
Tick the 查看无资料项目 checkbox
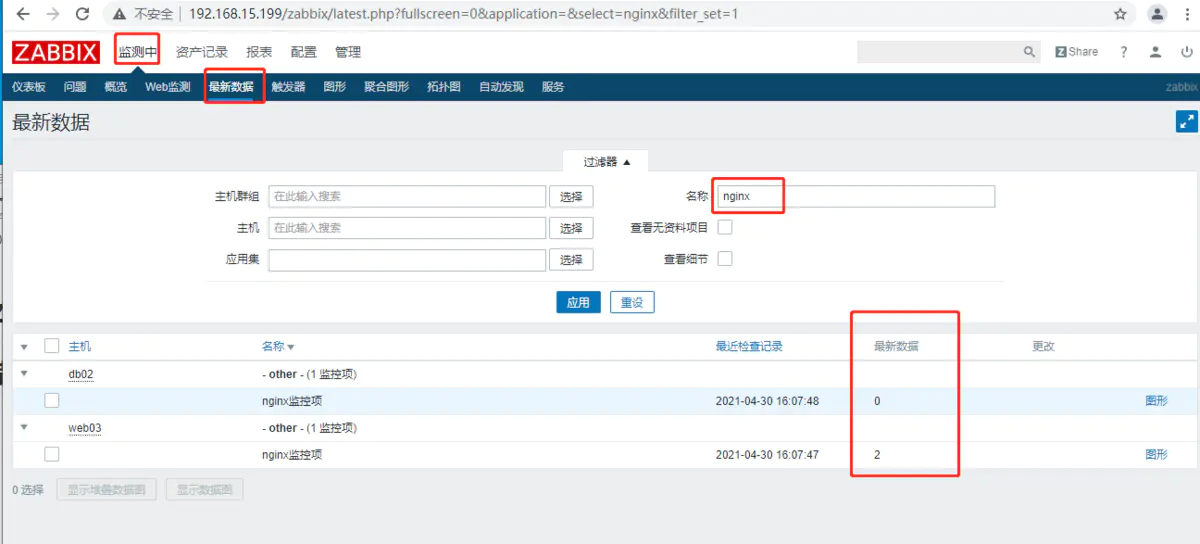pyautogui.click(x=726, y=227)
